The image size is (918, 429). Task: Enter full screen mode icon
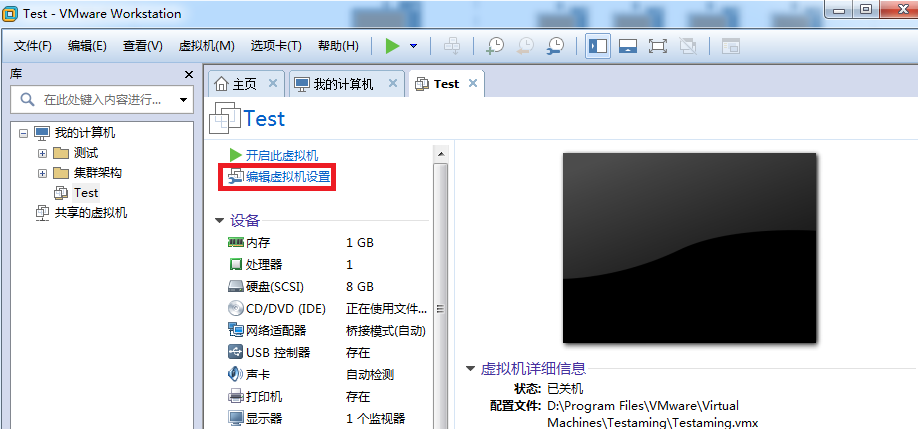(x=657, y=46)
